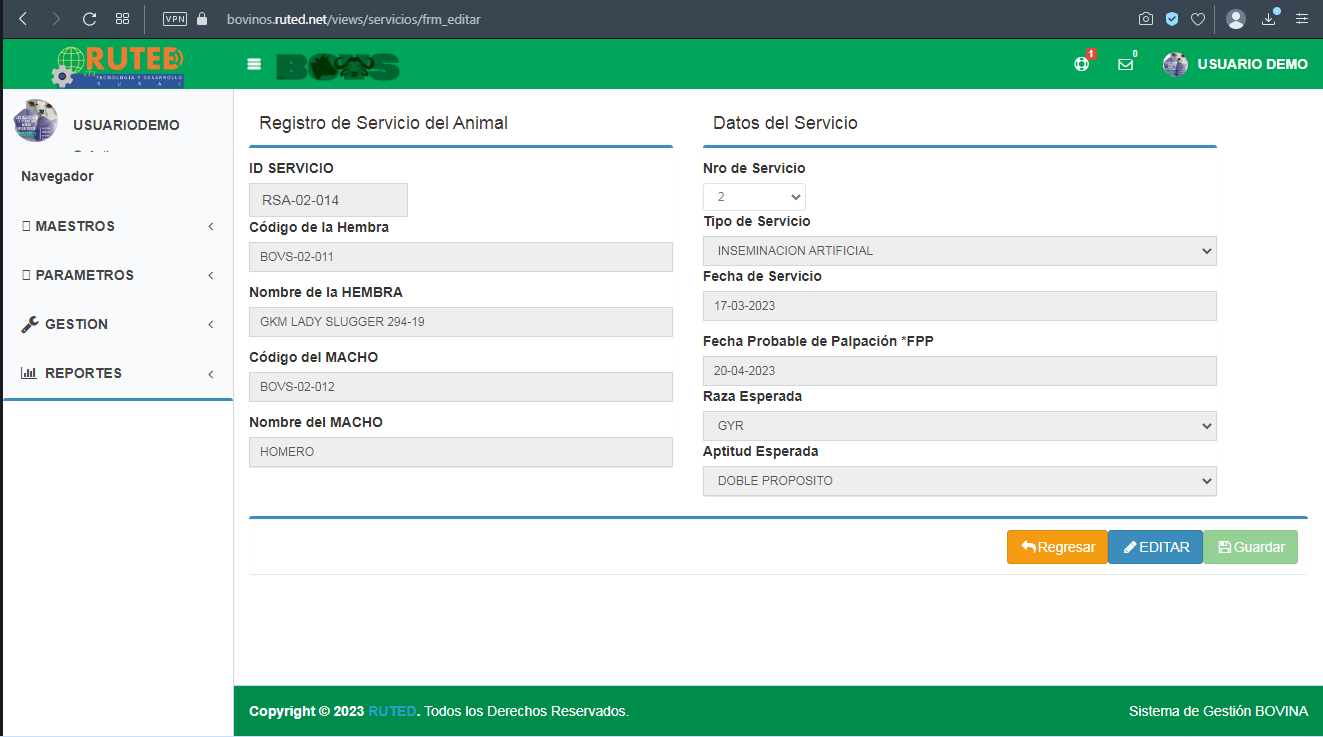Expand the MAESTROS sidebar menu
Viewport: 1323px width, 737px height.
(x=117, y=226)
